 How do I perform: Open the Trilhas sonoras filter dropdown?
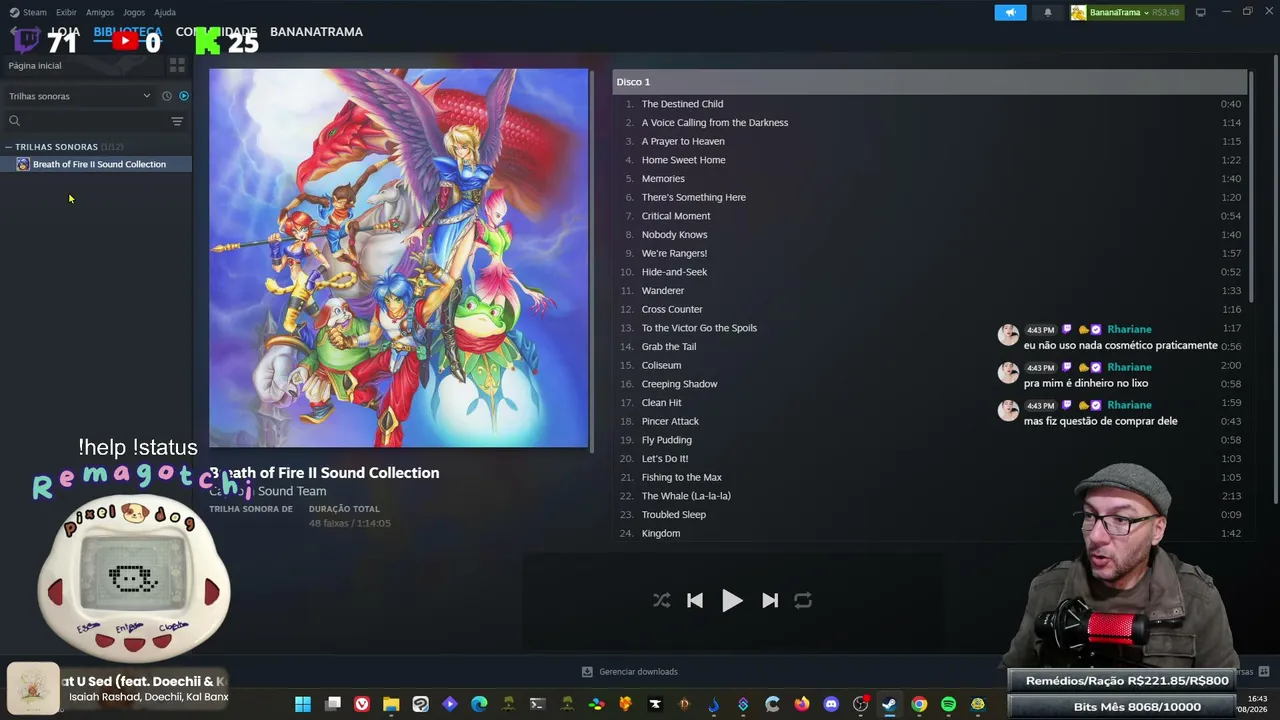click(80, 96)
